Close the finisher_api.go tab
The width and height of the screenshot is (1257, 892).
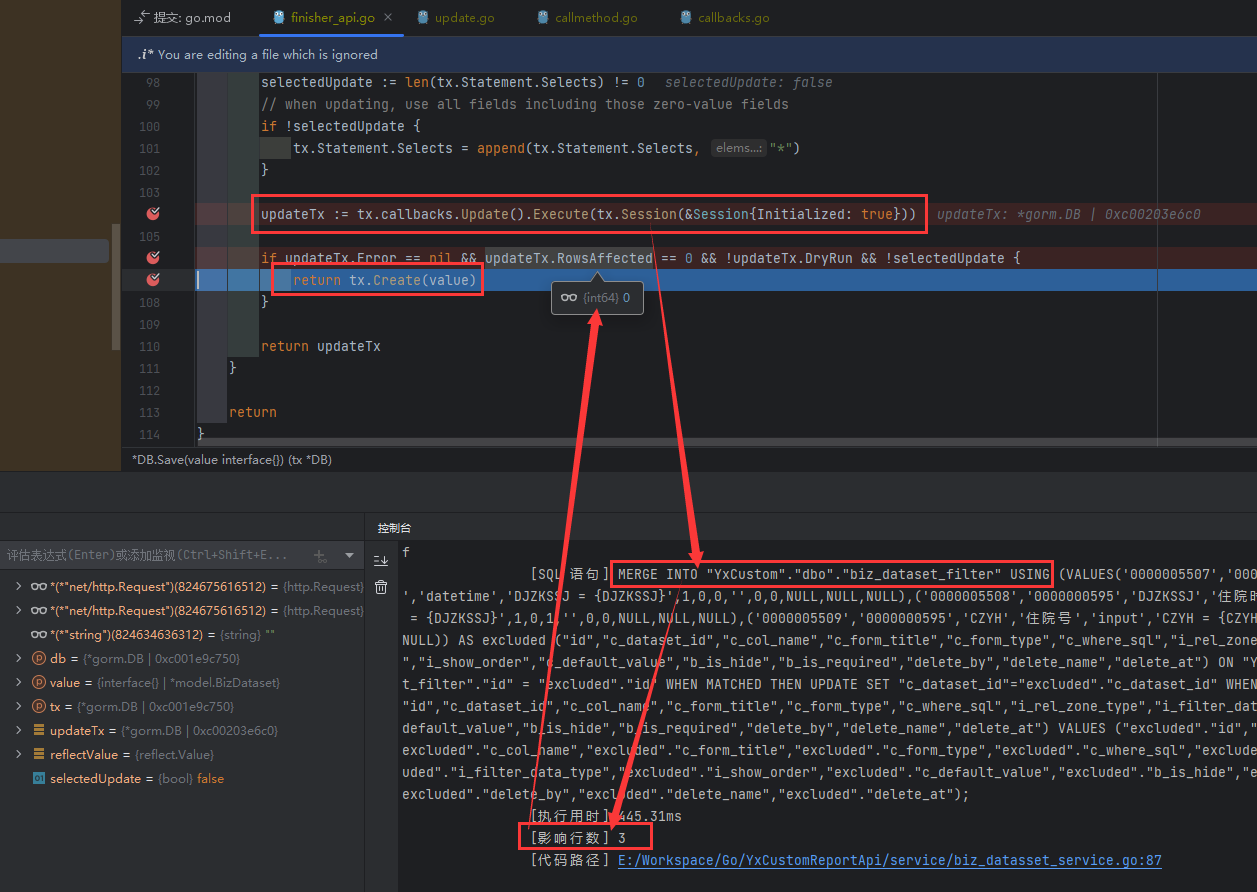pyautogui.click(x=386, y=17)
